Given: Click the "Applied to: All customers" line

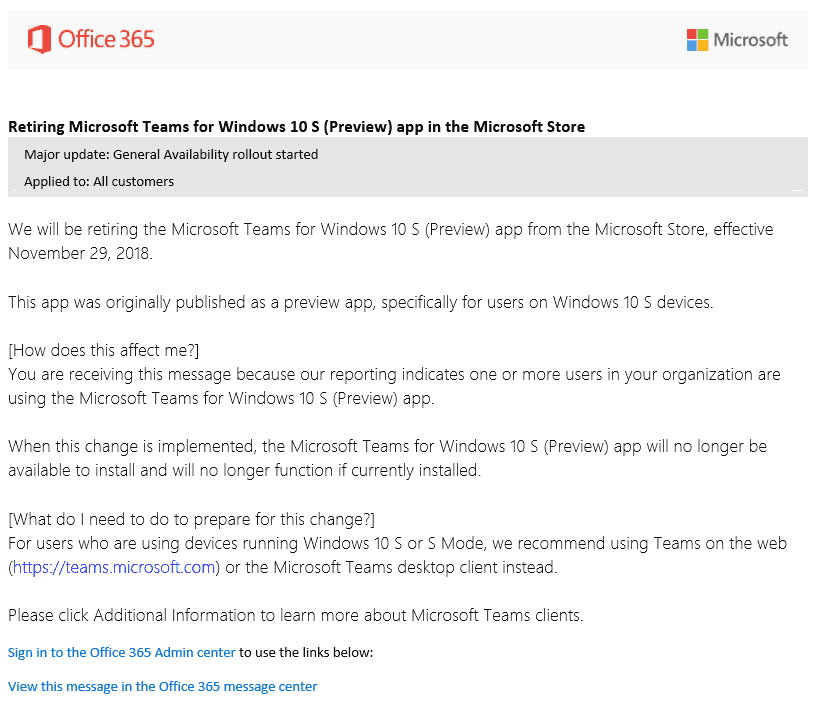Looking at the screenshot, I should (99, 182).
